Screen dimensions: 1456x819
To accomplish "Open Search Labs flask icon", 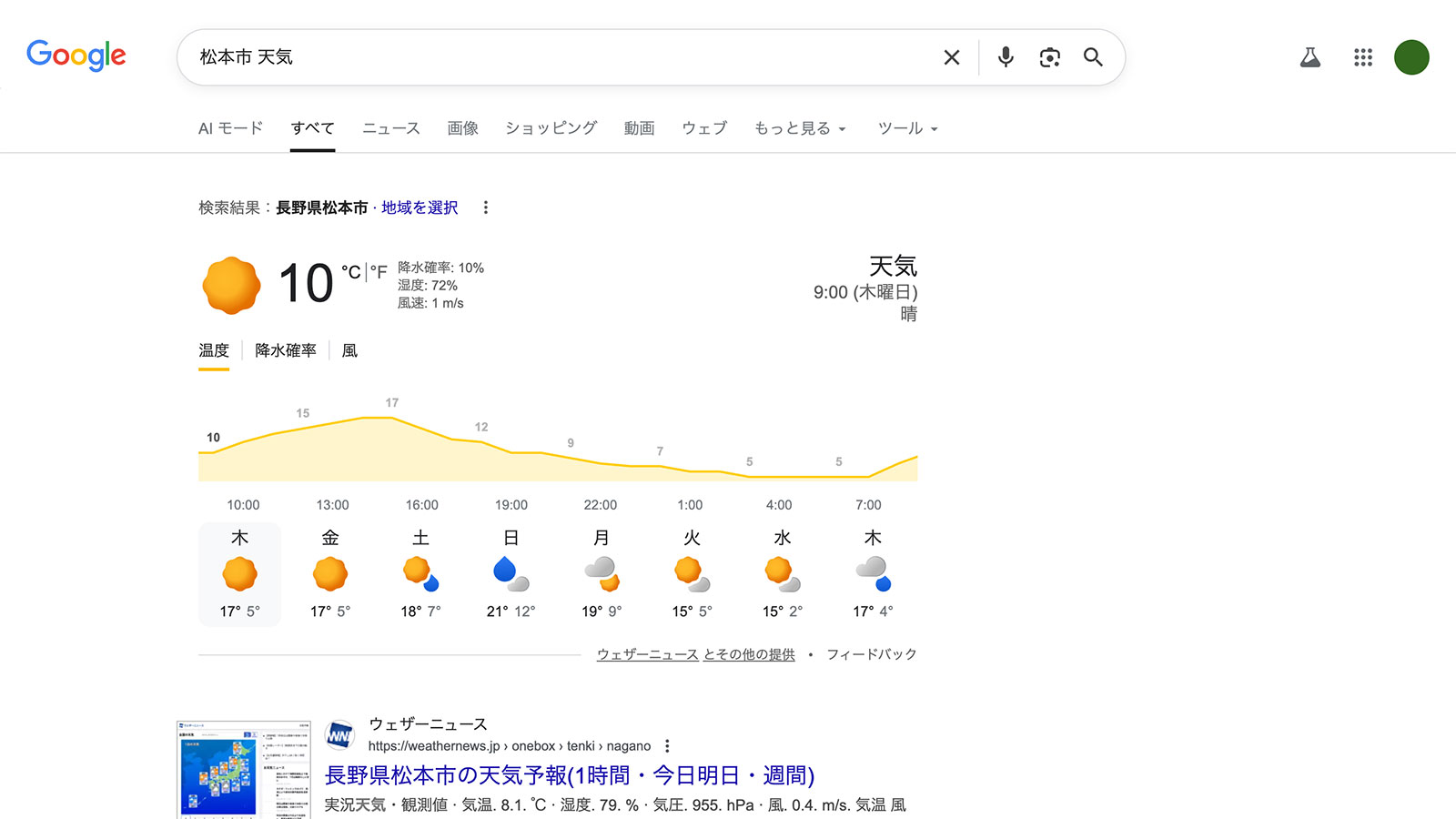I will 1309,58.
